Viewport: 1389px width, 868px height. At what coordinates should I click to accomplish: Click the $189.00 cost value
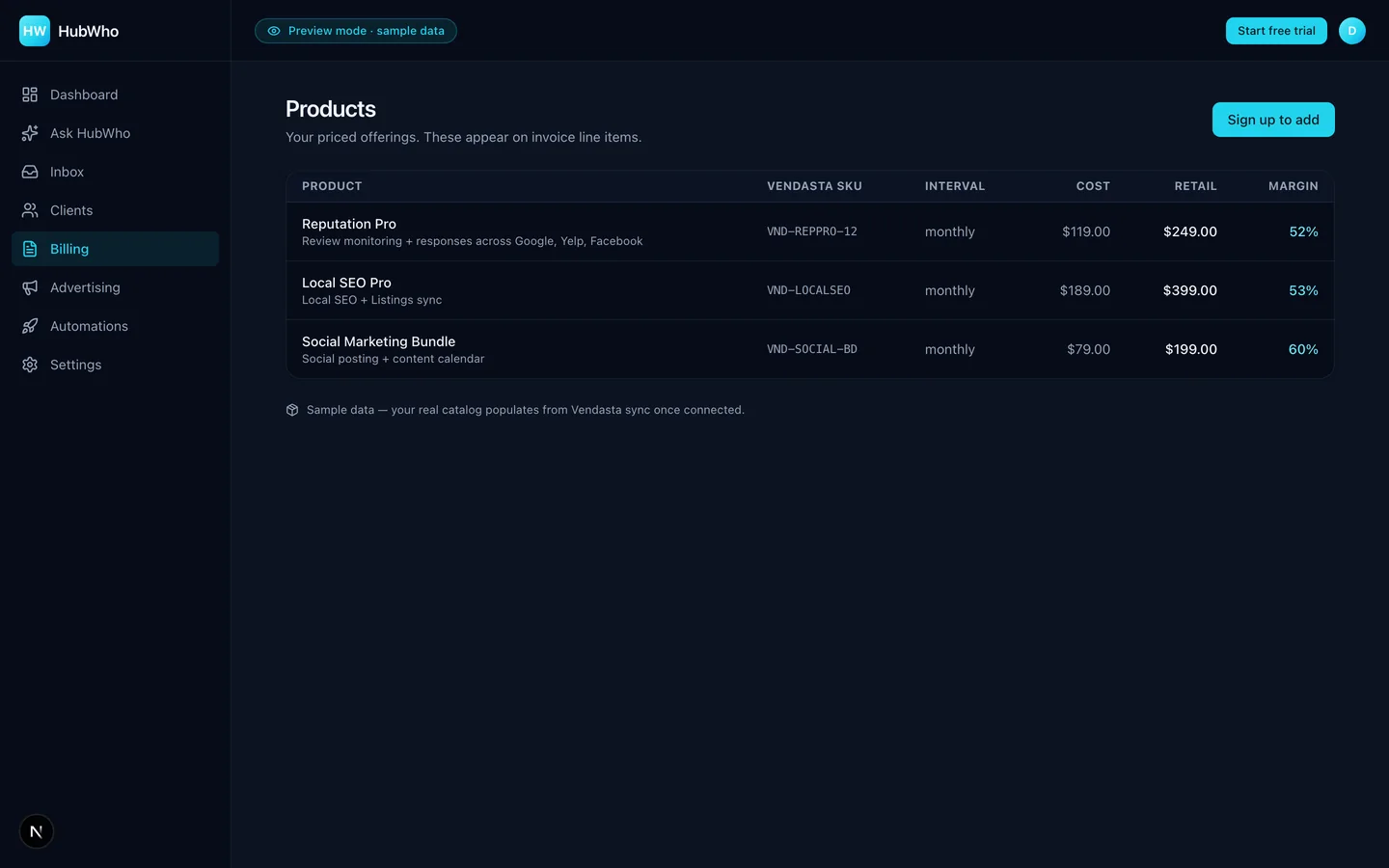click(x=1085, y=290)
